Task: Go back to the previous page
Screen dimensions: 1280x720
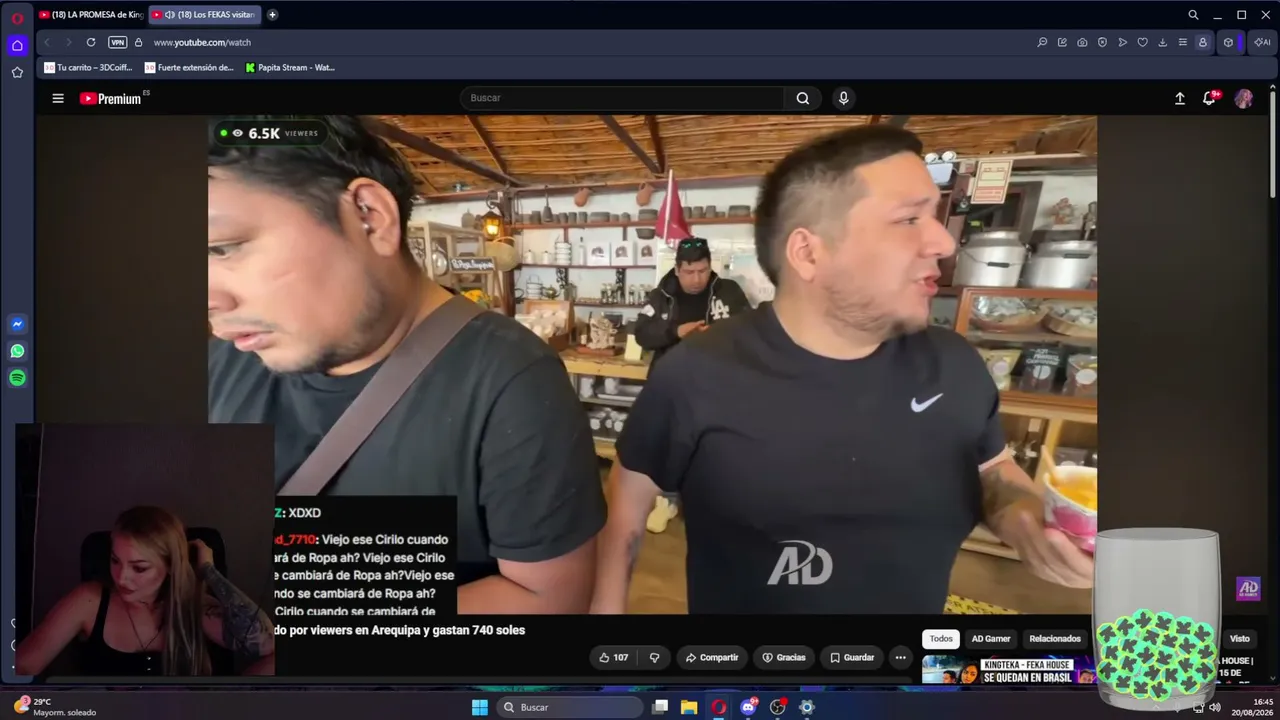Action: (x=46, y=42)
